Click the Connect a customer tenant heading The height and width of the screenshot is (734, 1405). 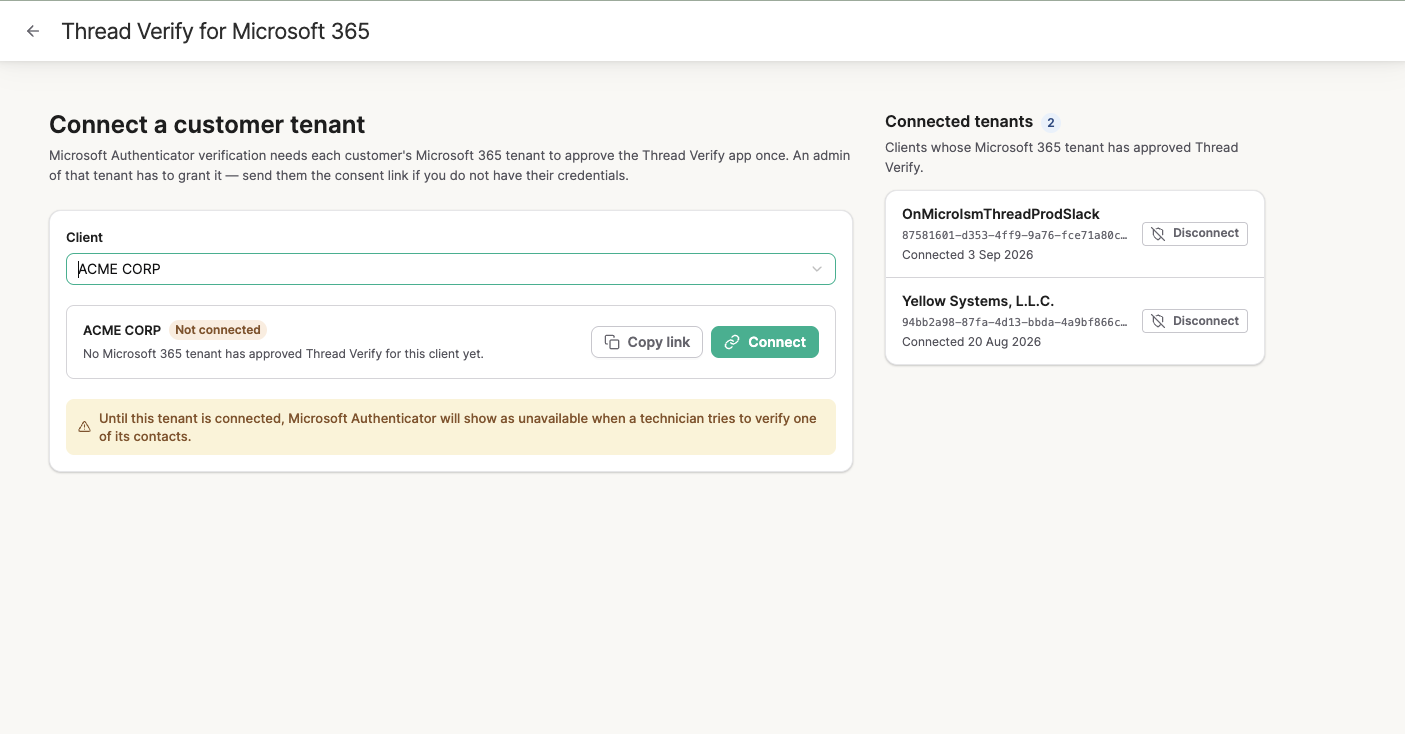(207, 125)
